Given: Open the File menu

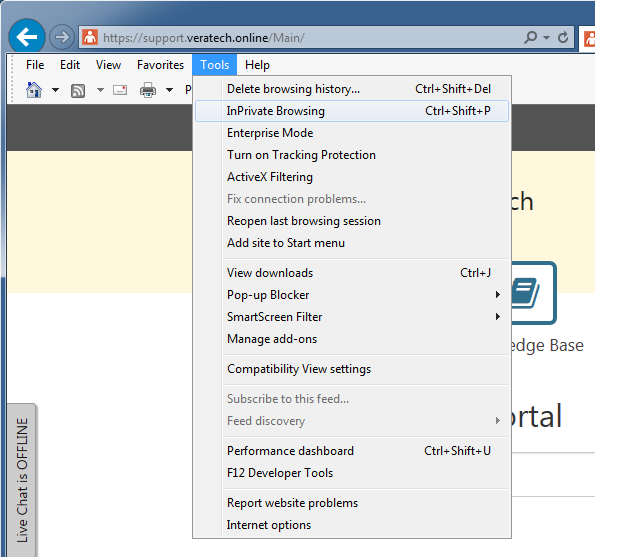Looking at the screenshot, I should tap(35, 65).
